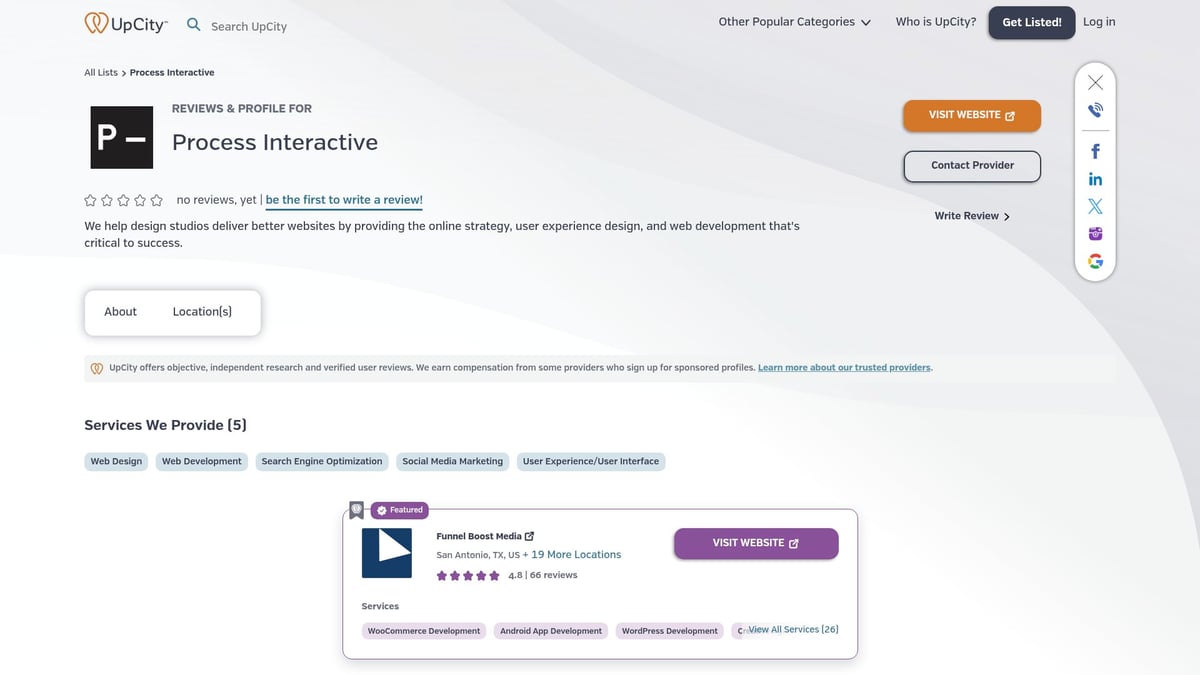Expand Write Review with its chevron

971,215
